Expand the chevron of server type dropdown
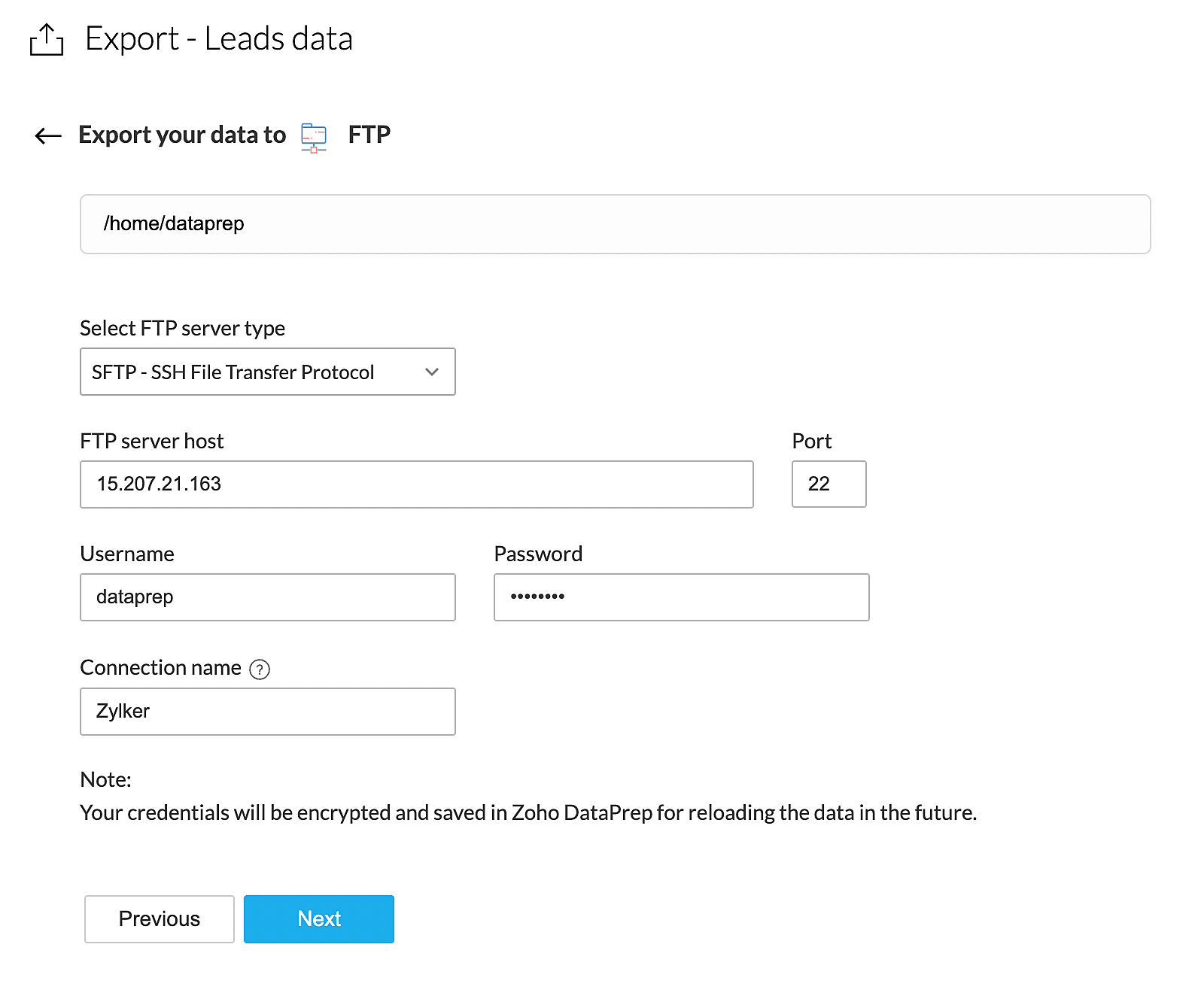The width and height of the screenshot is (1201, 1008). point(432,372)
